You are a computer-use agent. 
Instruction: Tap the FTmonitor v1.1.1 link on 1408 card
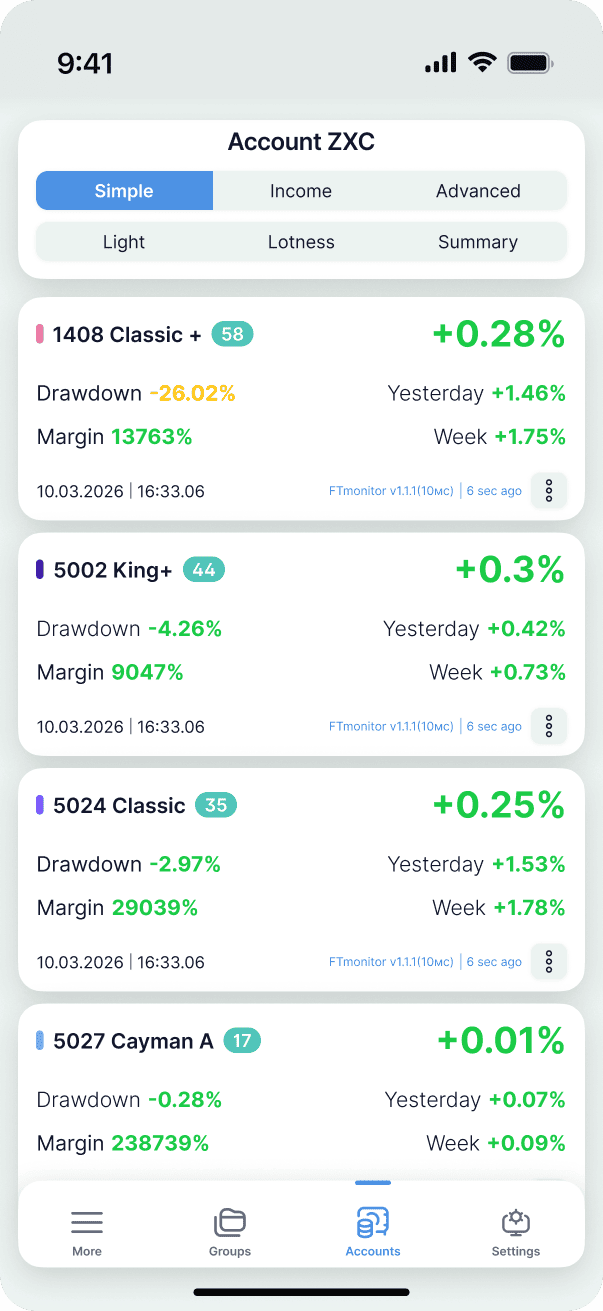[391, 491]
